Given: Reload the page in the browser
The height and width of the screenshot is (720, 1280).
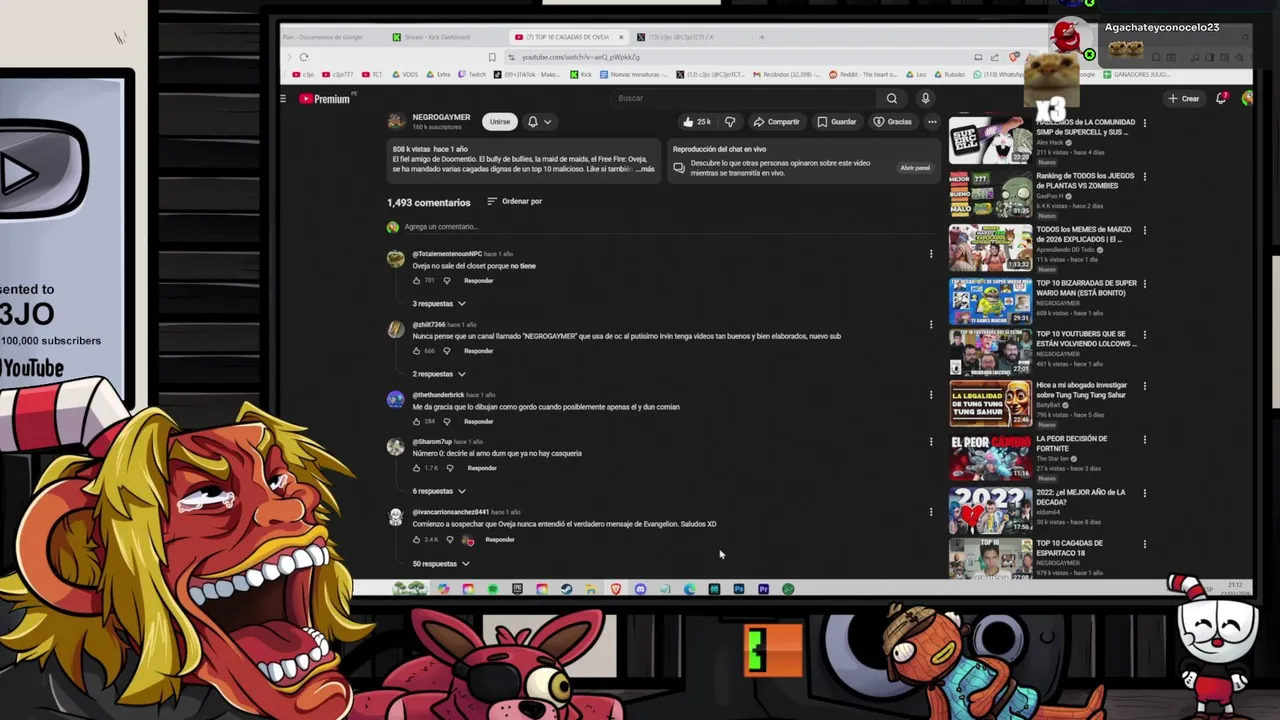Looking at the screenshot, I should coord(304,57).
